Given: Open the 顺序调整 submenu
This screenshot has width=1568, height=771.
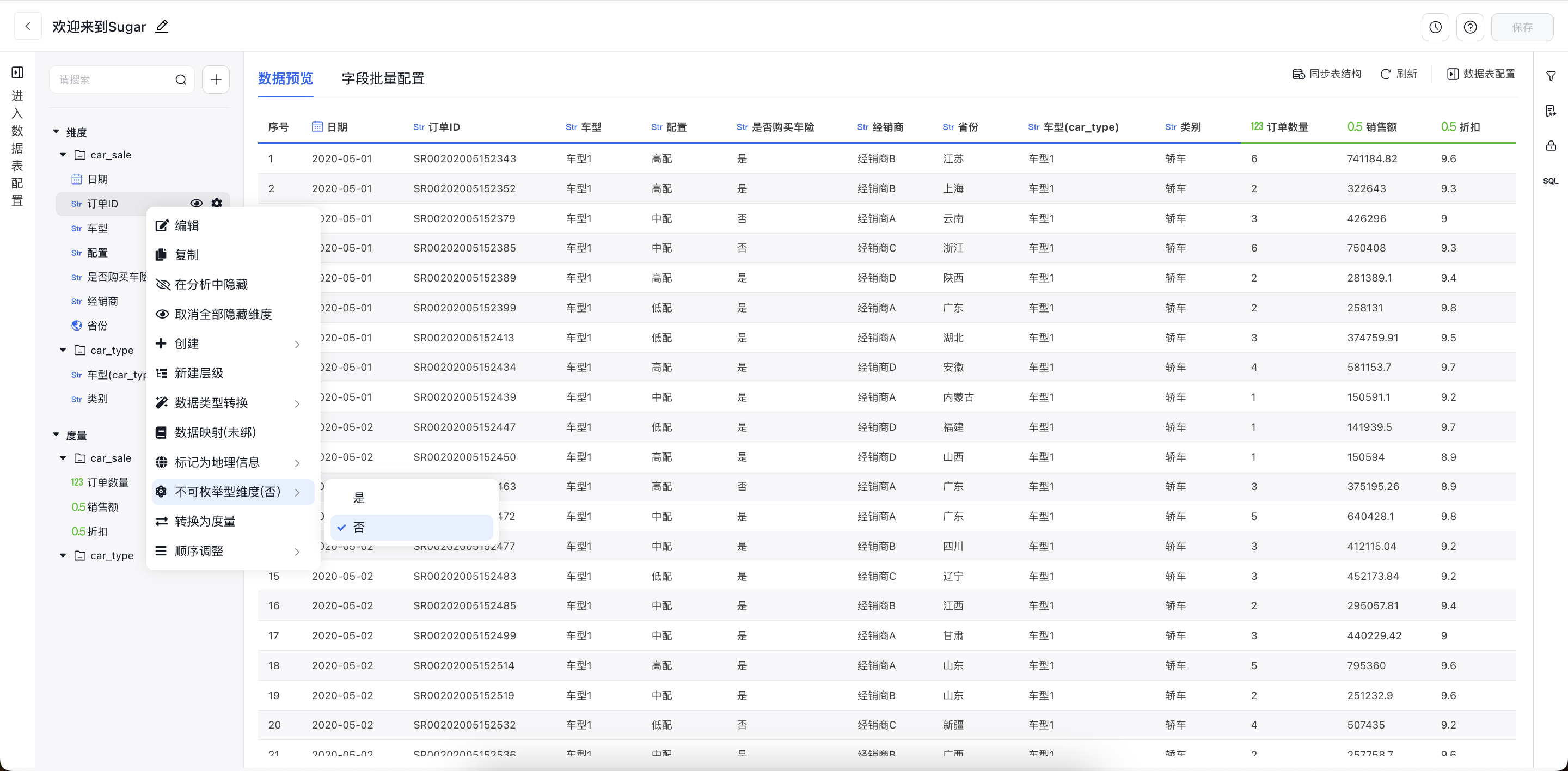Looking at the screenshot, I should click(233, 552).
